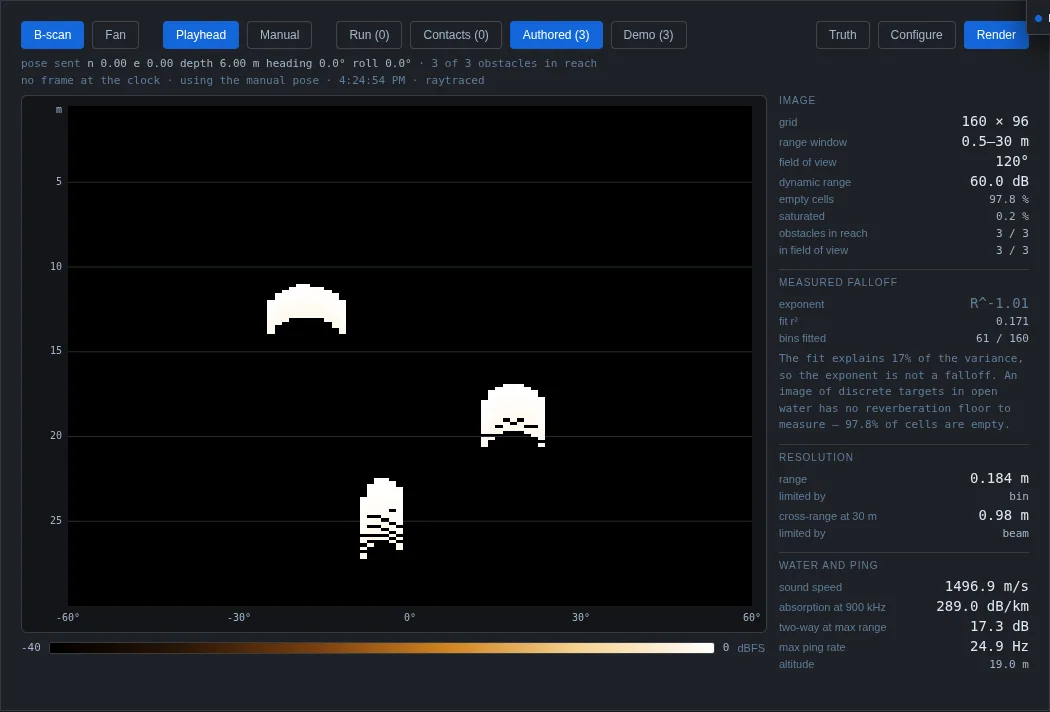1050x712 pixels.
Task: Click the MEASURED FALLOFF section heading
Action: click(838, 282)
